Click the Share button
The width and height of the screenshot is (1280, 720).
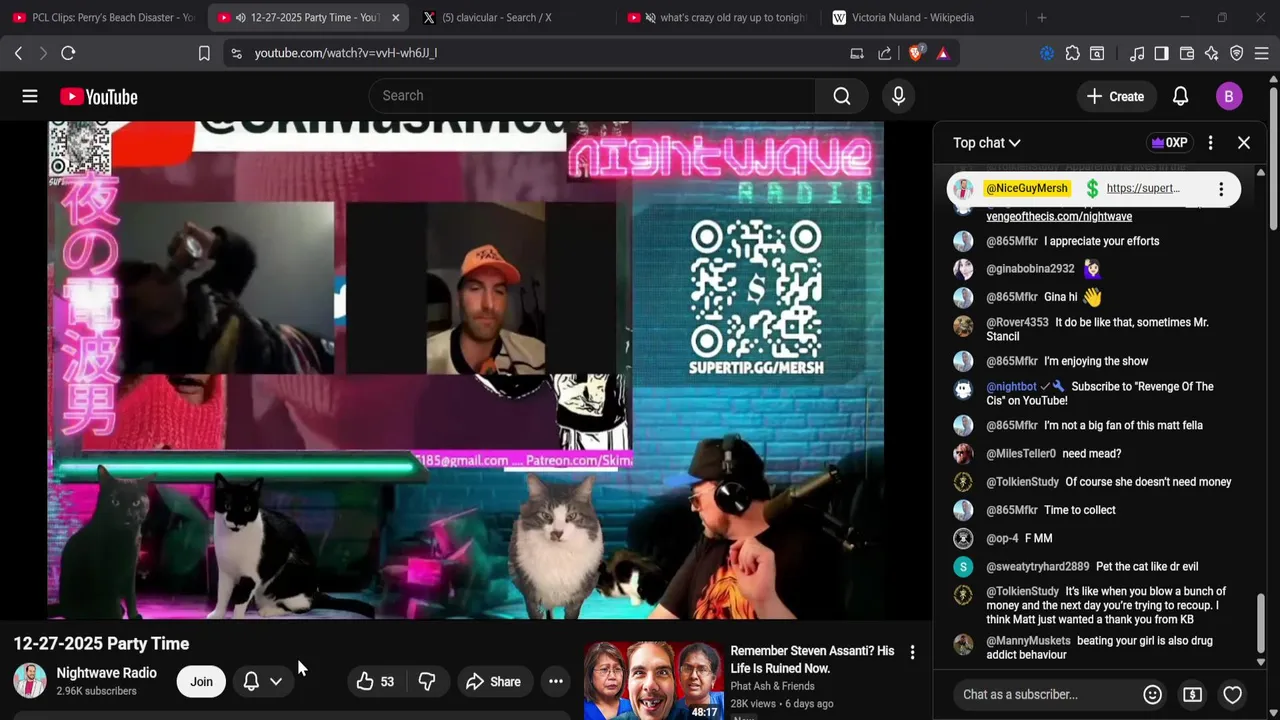(493, 682)
